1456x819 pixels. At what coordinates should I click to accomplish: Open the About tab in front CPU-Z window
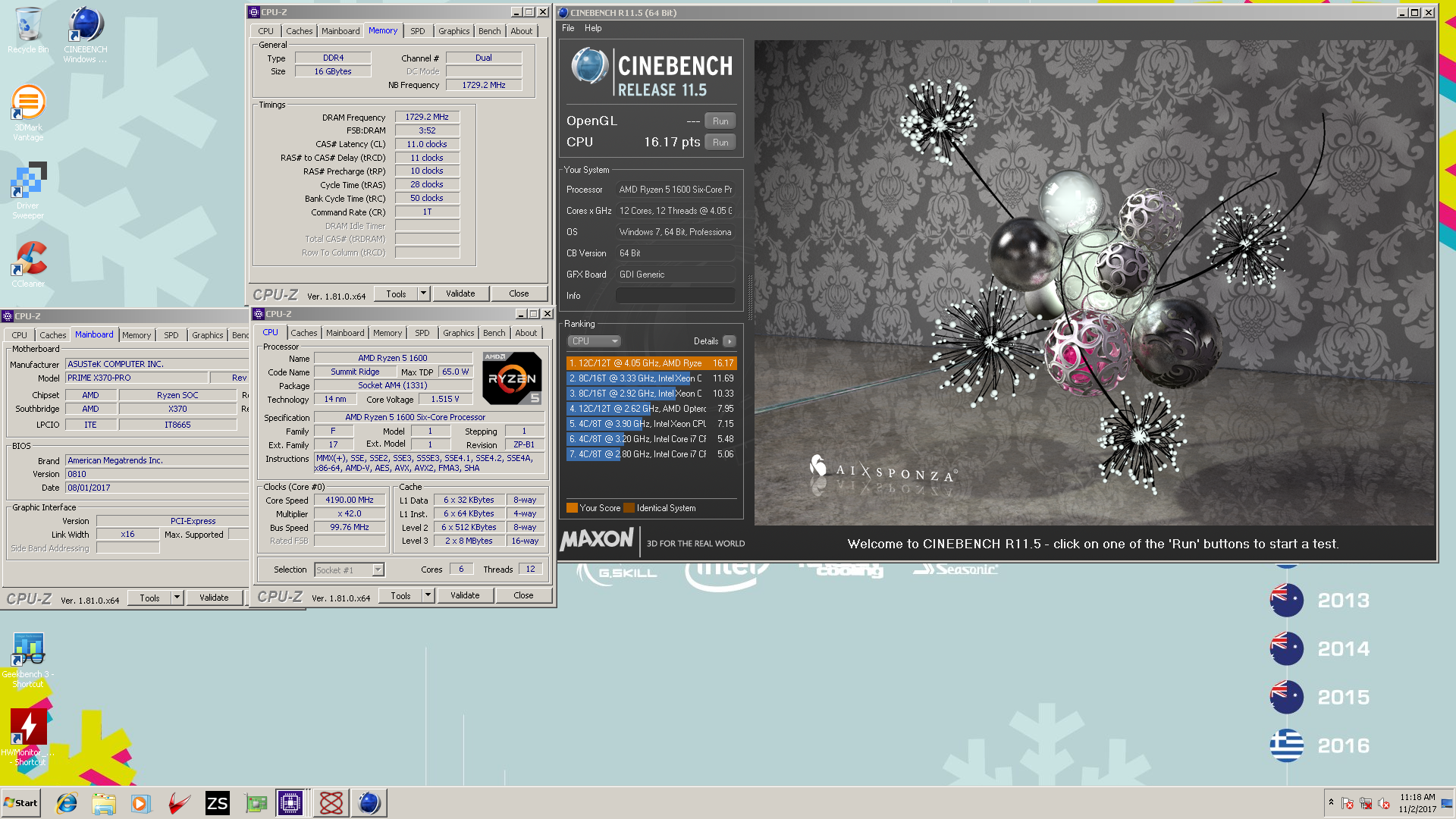tap(526, 333)
